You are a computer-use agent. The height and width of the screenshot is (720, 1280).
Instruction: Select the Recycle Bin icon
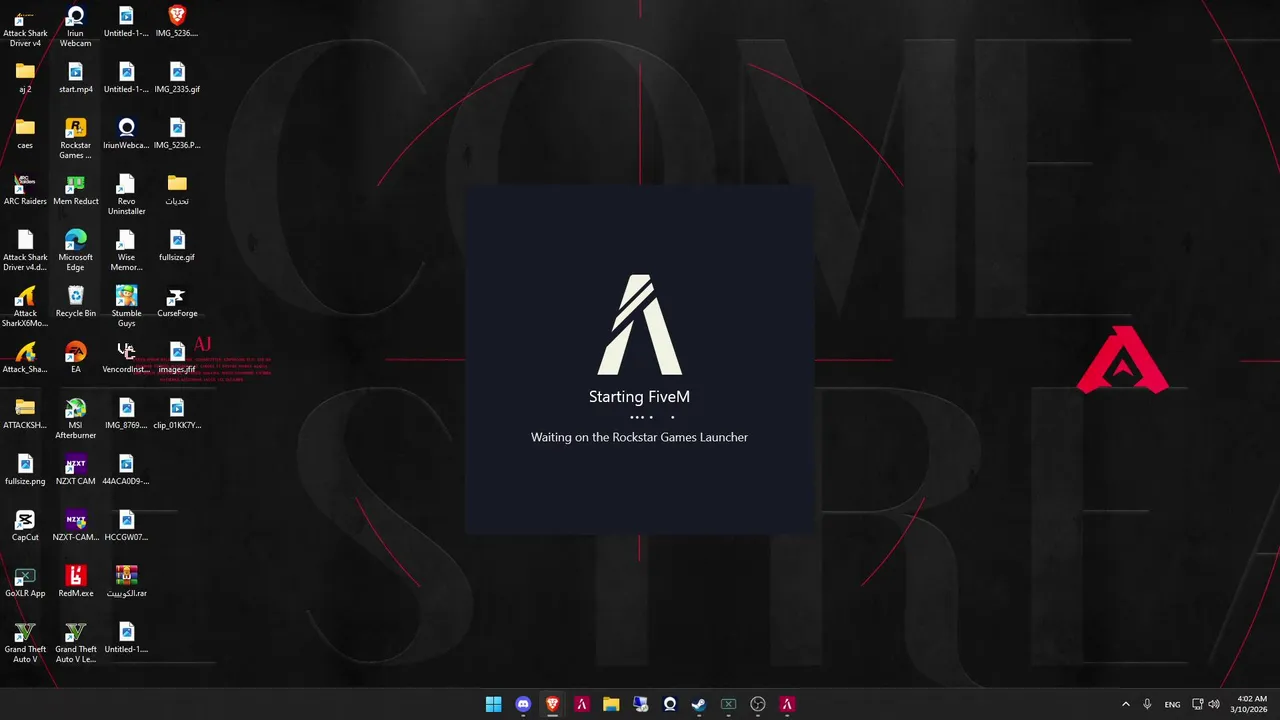click(75, 302)
